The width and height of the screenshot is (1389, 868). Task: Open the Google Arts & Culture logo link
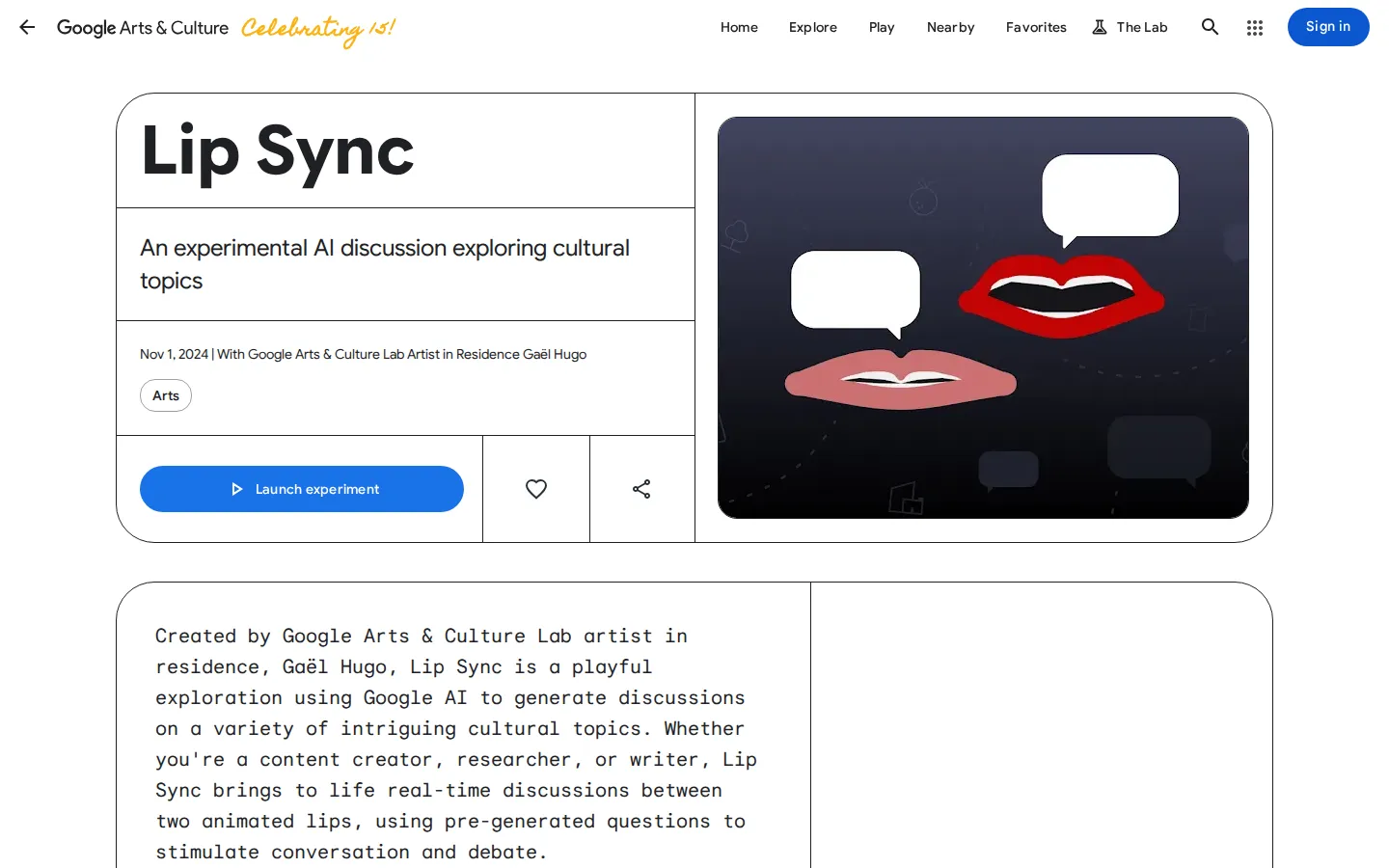(143, 28)
